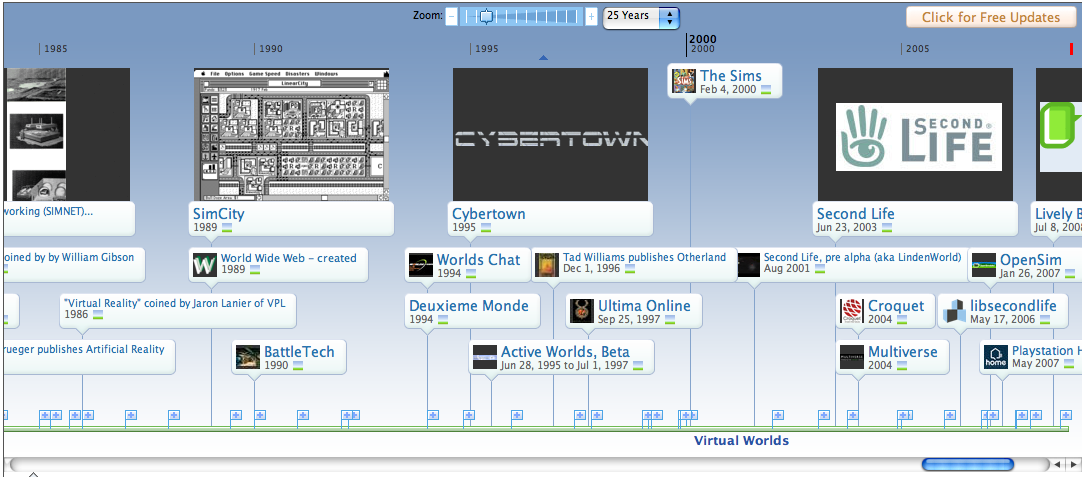Click the flag icon next to SimCity 1989
Image resolution: width=1082 pixels, height=477 pixels.
pos(227,227)
